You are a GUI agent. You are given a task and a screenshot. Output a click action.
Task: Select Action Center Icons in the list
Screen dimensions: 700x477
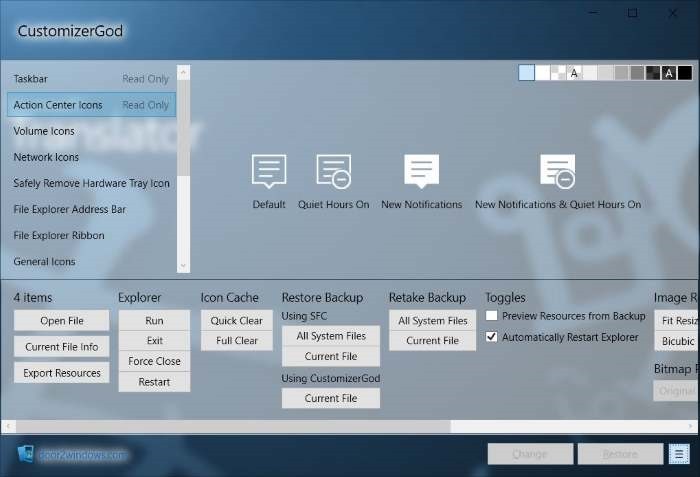point(91,105)
